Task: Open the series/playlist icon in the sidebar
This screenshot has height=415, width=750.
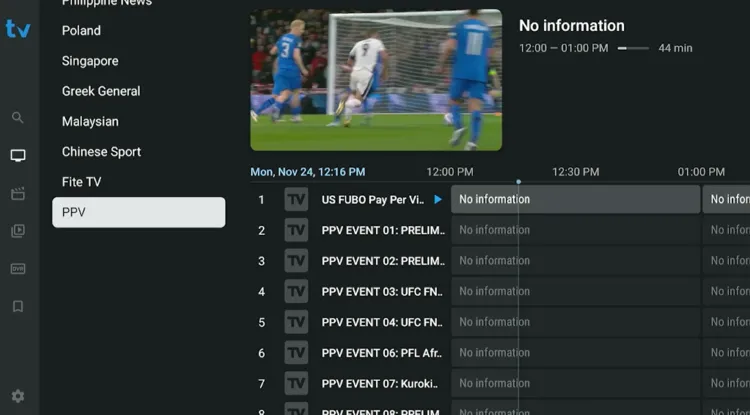Action: (18, 231)
